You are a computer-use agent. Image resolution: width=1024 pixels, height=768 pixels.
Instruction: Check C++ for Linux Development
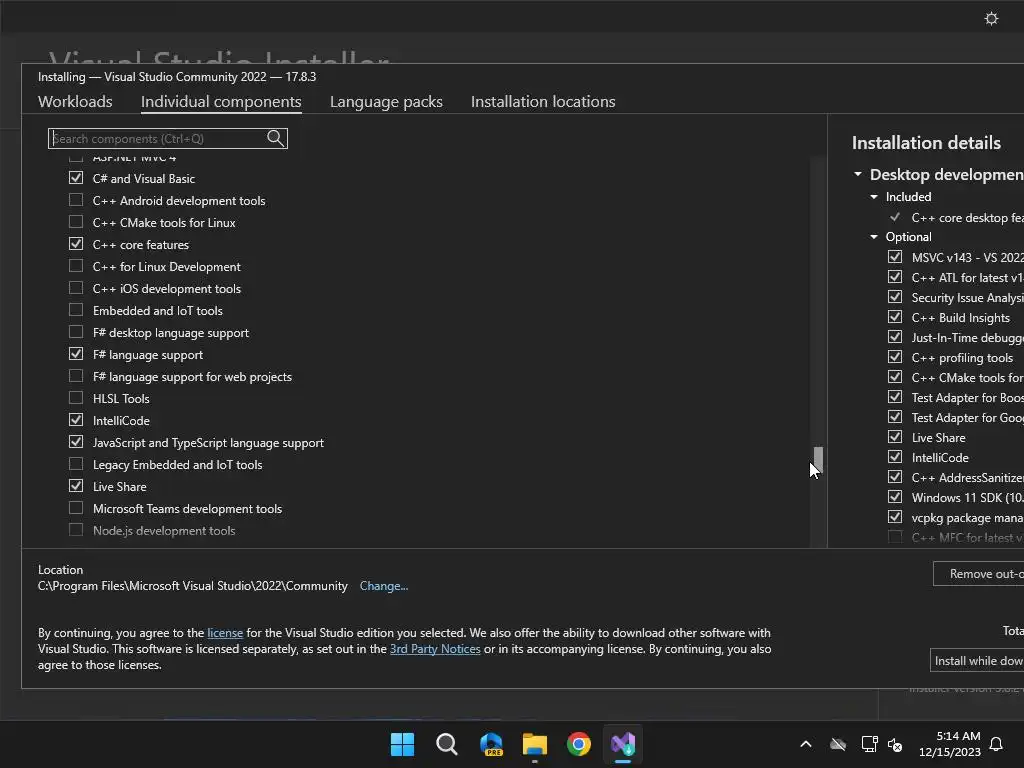(x=76, y=266)
